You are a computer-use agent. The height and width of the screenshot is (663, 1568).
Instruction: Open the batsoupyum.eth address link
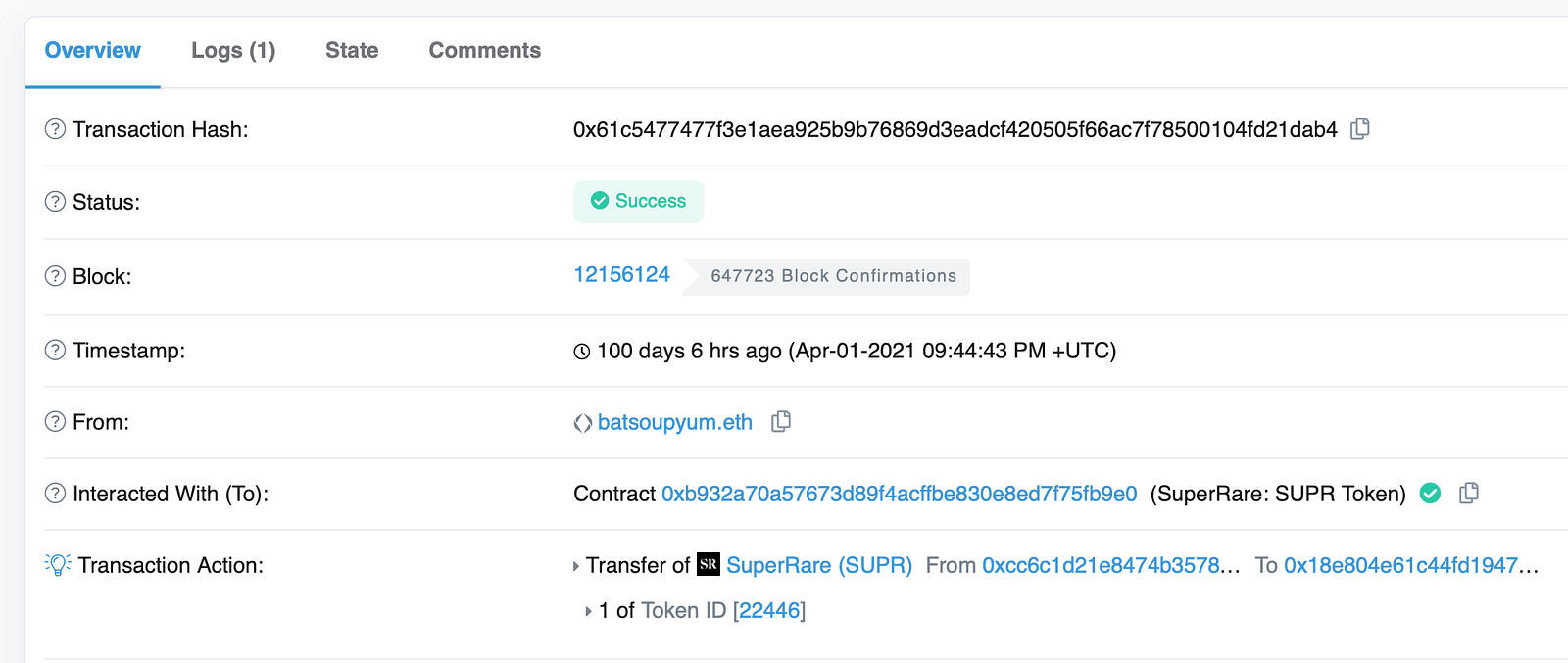point(674,422)
